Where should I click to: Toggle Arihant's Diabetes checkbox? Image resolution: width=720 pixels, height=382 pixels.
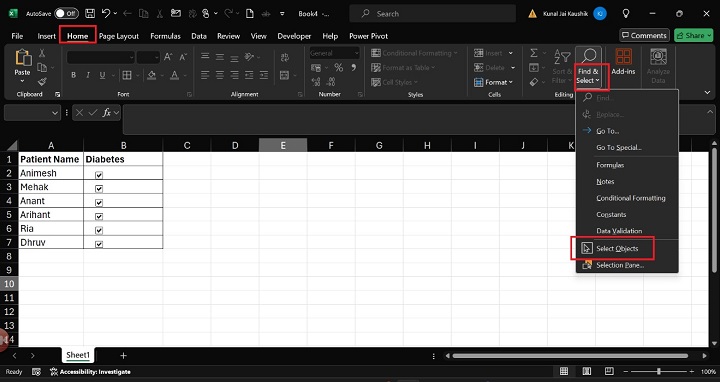(99, 216)
